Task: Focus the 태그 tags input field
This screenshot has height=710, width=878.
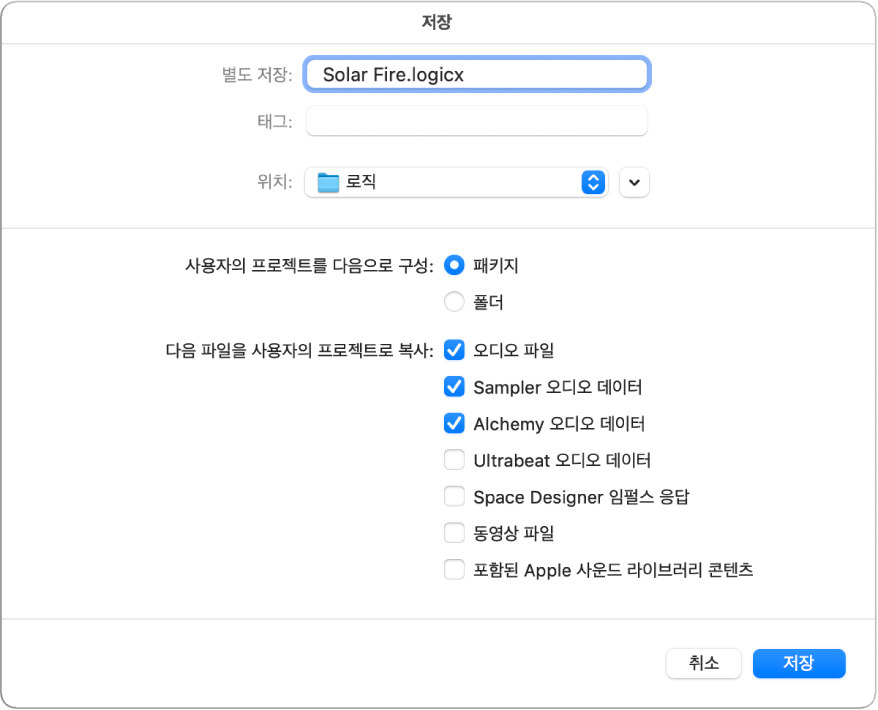Action: tap(477, 121)
